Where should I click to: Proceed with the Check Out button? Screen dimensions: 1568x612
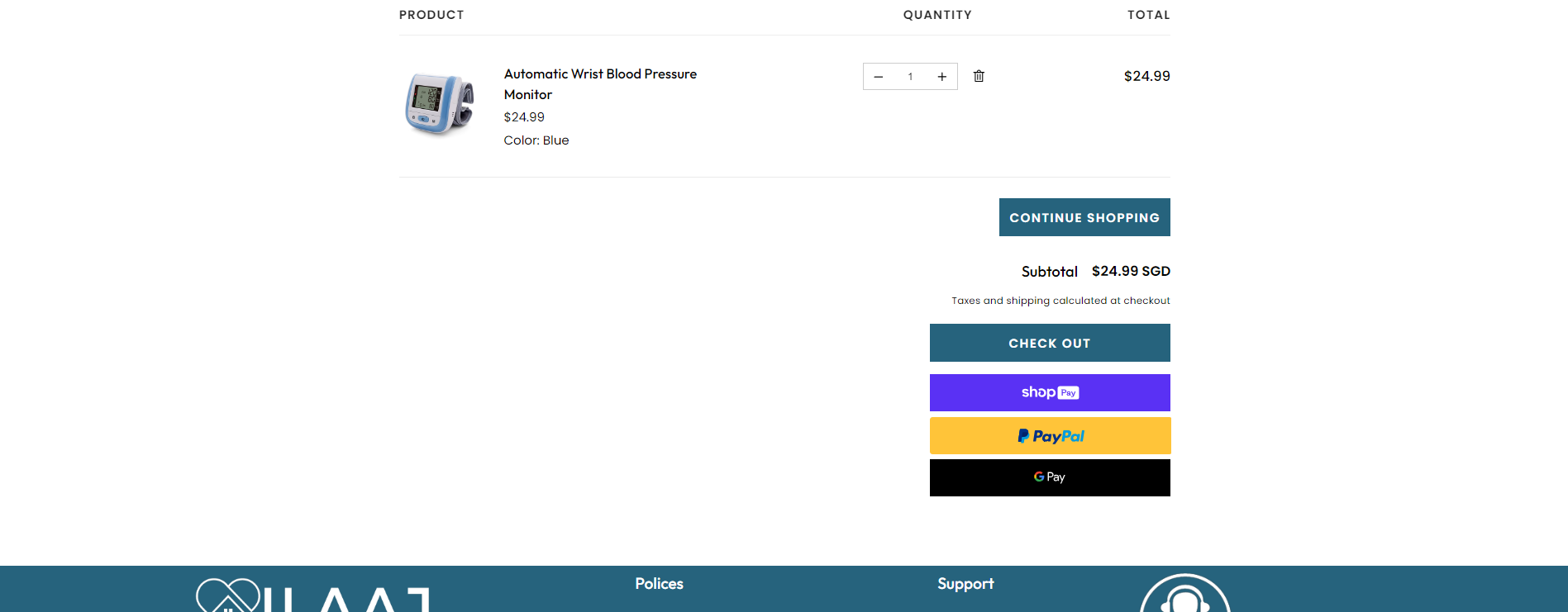(x=1050, y=343)
